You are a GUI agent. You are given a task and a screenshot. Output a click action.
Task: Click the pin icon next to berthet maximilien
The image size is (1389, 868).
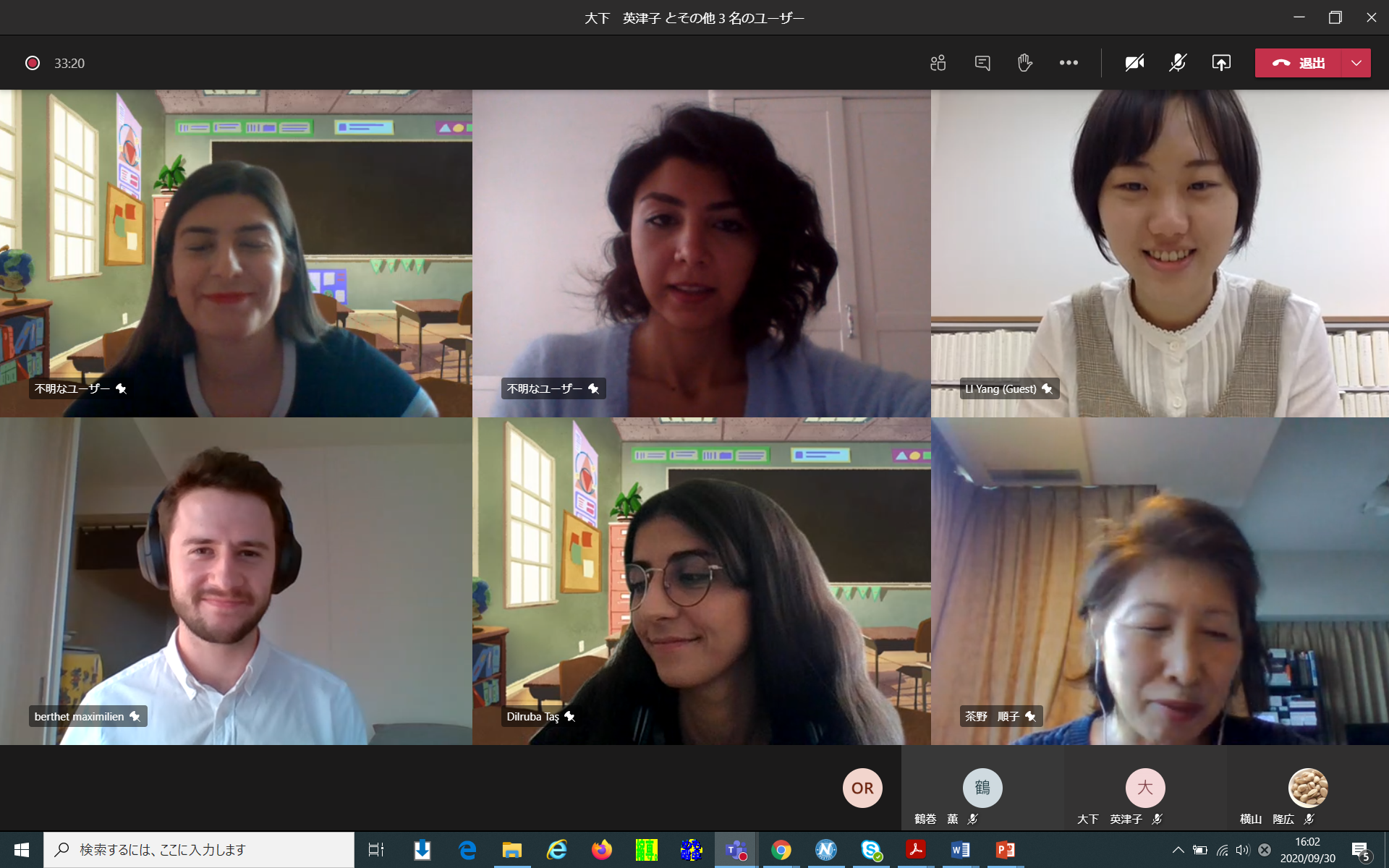135,716
